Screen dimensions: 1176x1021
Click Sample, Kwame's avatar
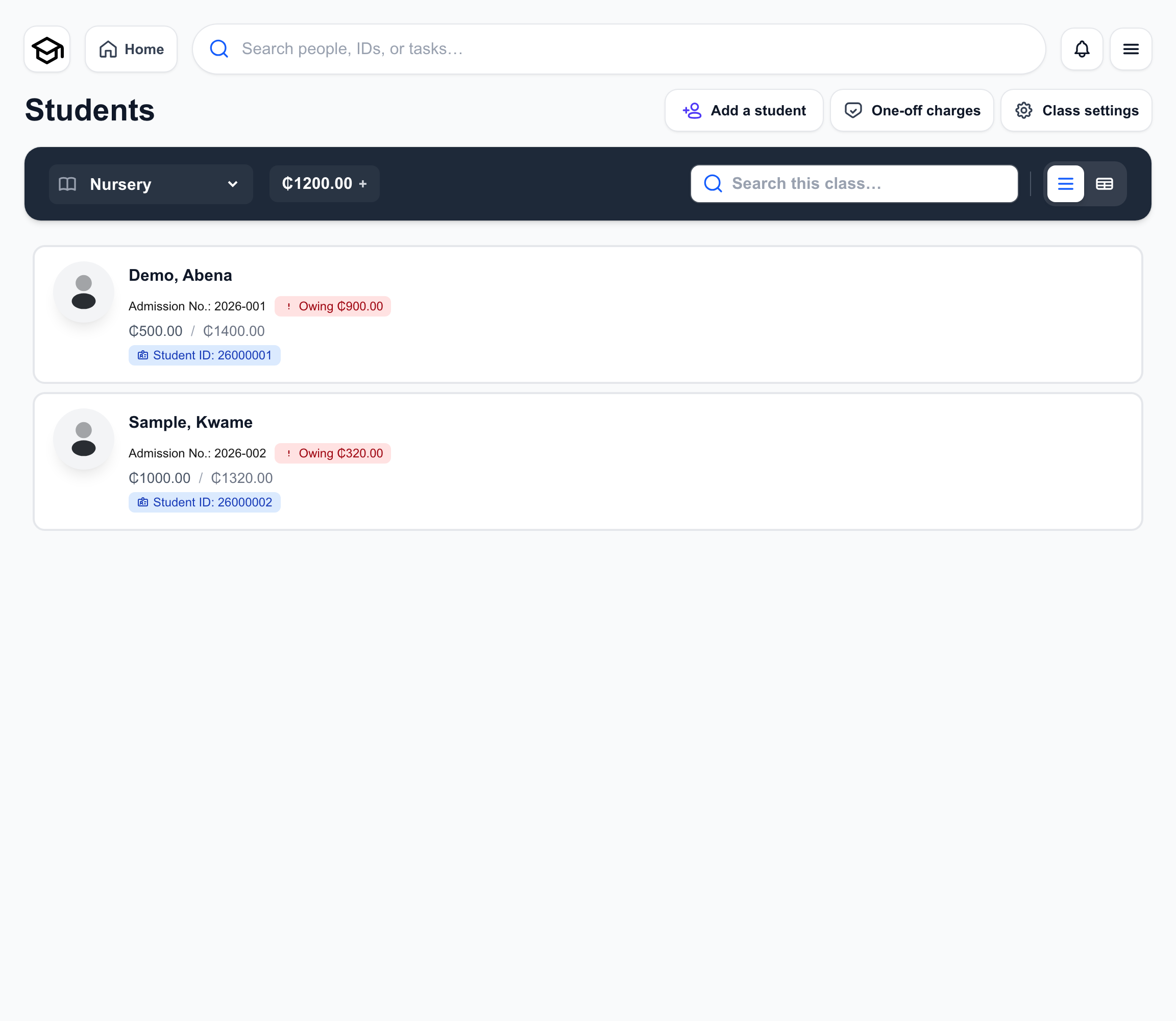tap(84, 439)
